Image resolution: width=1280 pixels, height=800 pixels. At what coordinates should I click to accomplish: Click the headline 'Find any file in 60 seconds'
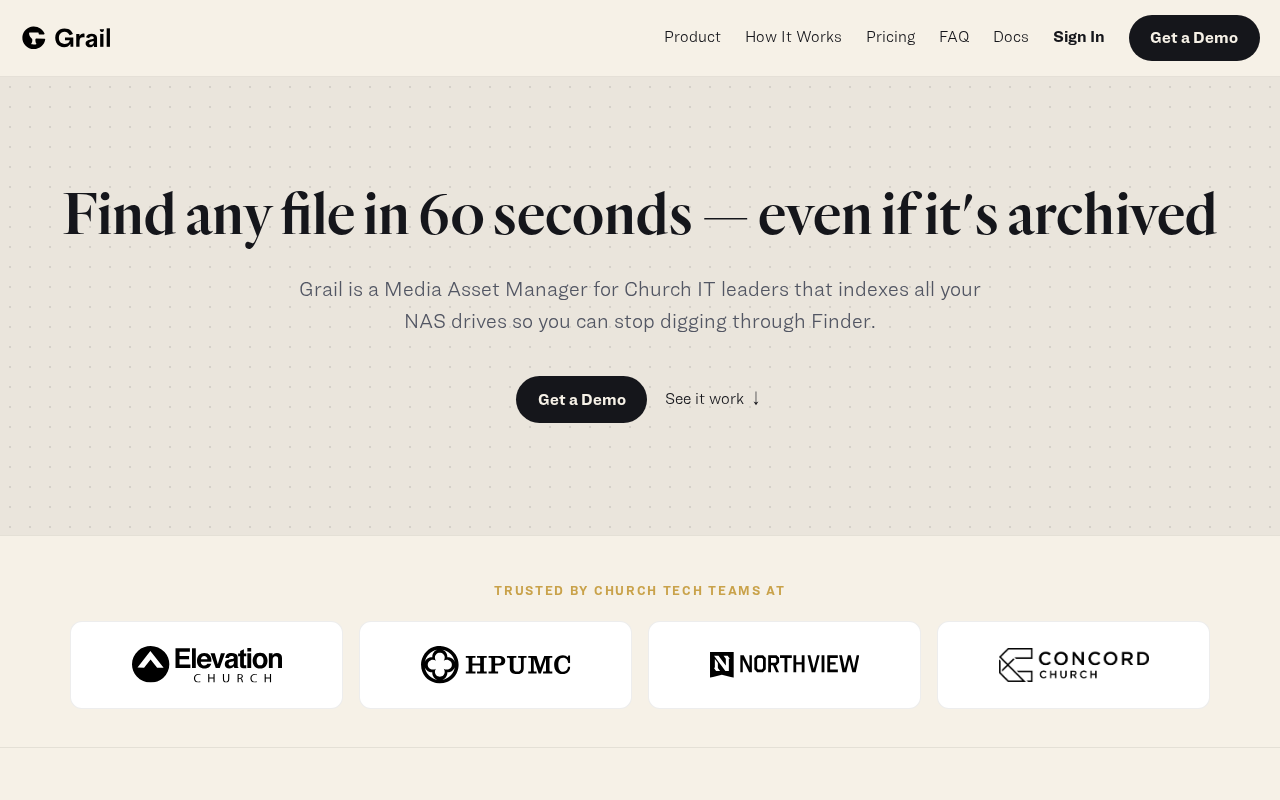click(x=377, y=215)
